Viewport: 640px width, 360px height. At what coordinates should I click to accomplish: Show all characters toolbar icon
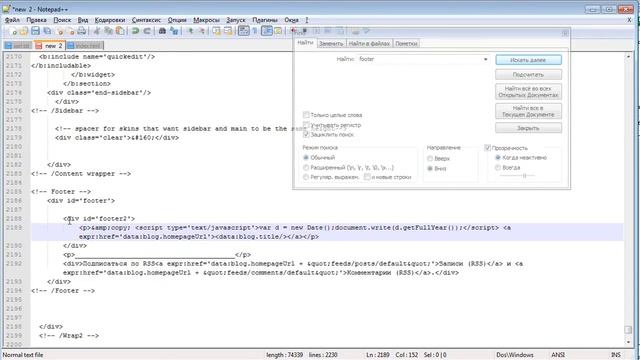(x=255, y=31)
